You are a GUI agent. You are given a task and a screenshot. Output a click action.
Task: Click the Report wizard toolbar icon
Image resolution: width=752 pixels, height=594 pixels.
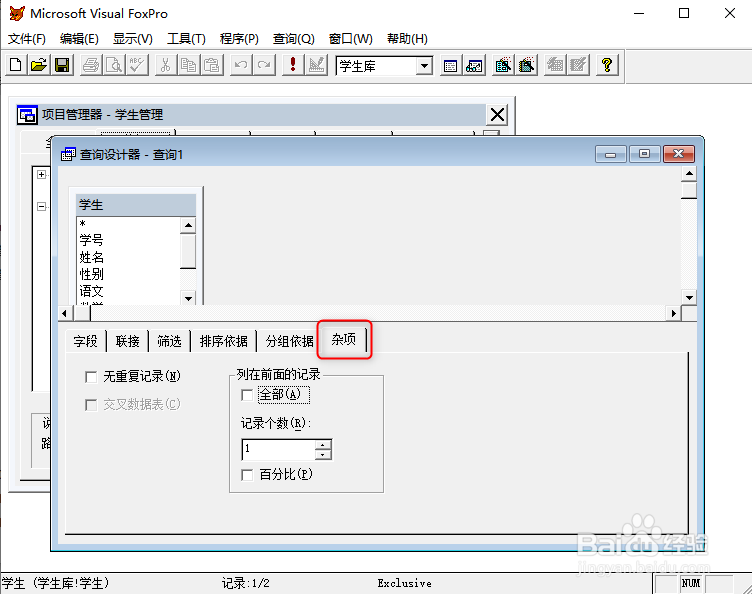526,65
